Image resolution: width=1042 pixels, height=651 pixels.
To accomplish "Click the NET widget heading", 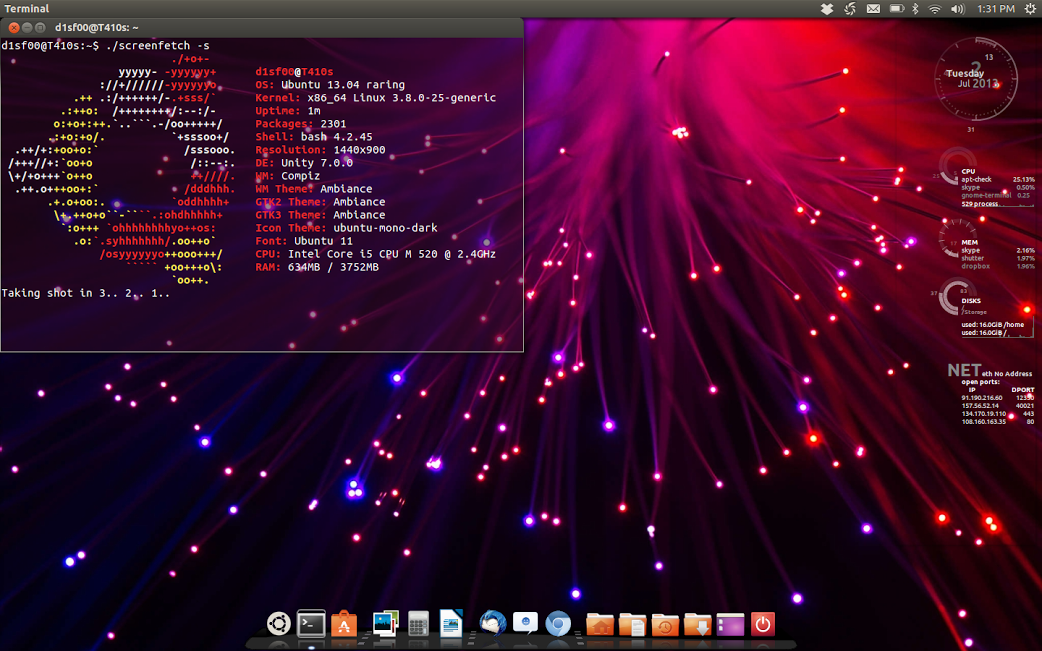I will pos(964,370).
